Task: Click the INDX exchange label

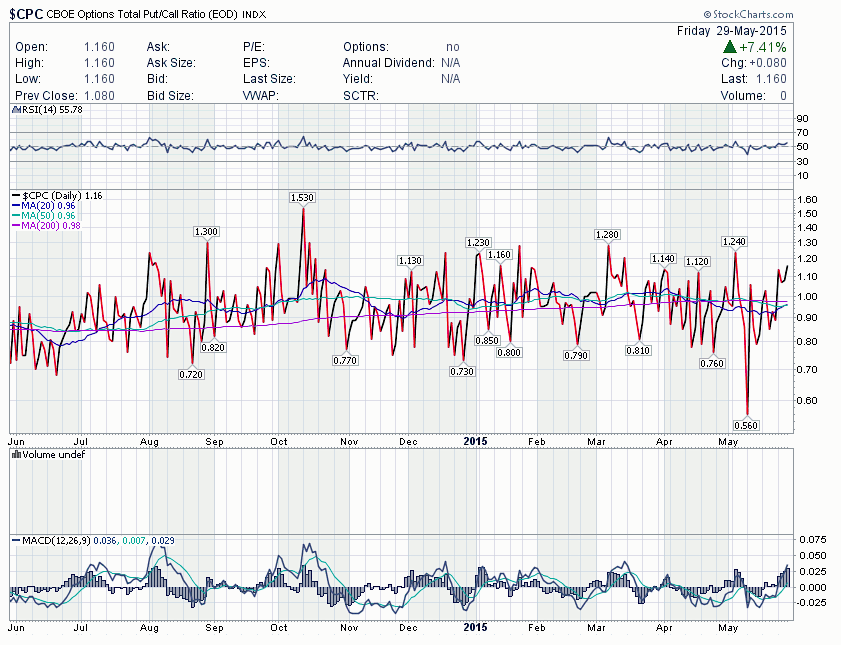Action: [x=254, y=15]
